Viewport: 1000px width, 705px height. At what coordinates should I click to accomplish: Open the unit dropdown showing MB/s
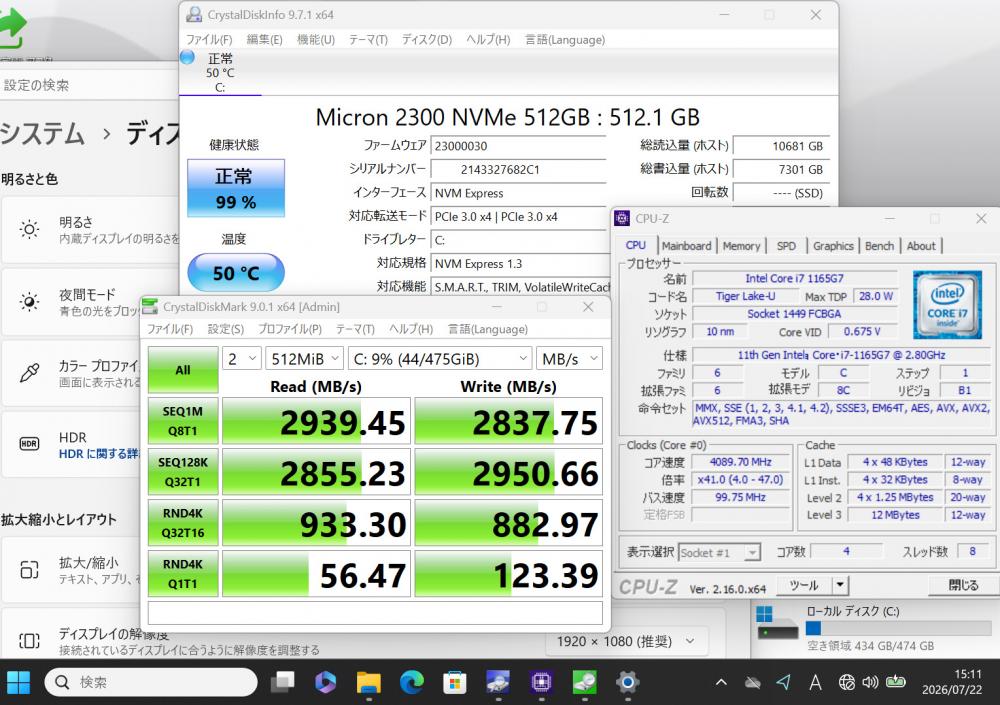(570, 359)
